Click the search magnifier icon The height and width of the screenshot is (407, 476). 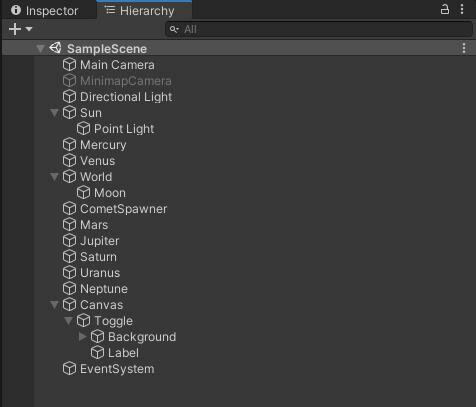[174, 29]
